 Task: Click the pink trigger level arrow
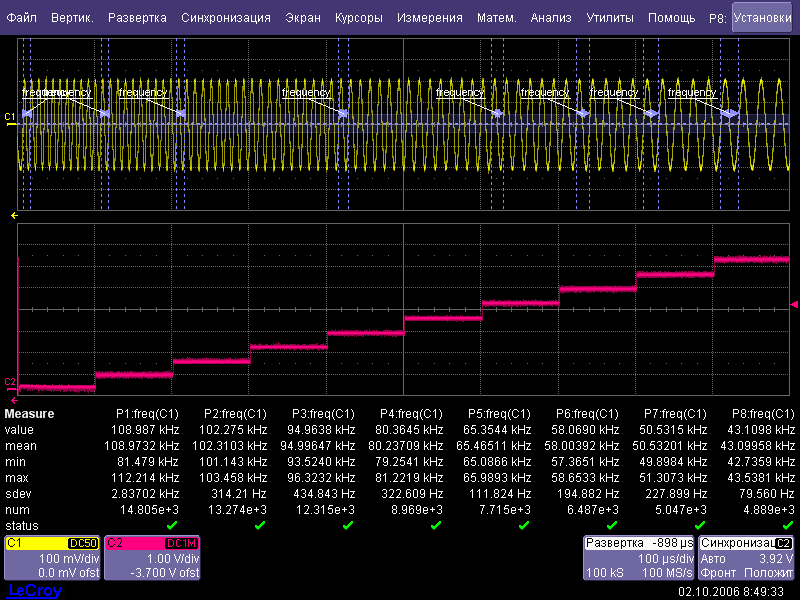(794, 308)
